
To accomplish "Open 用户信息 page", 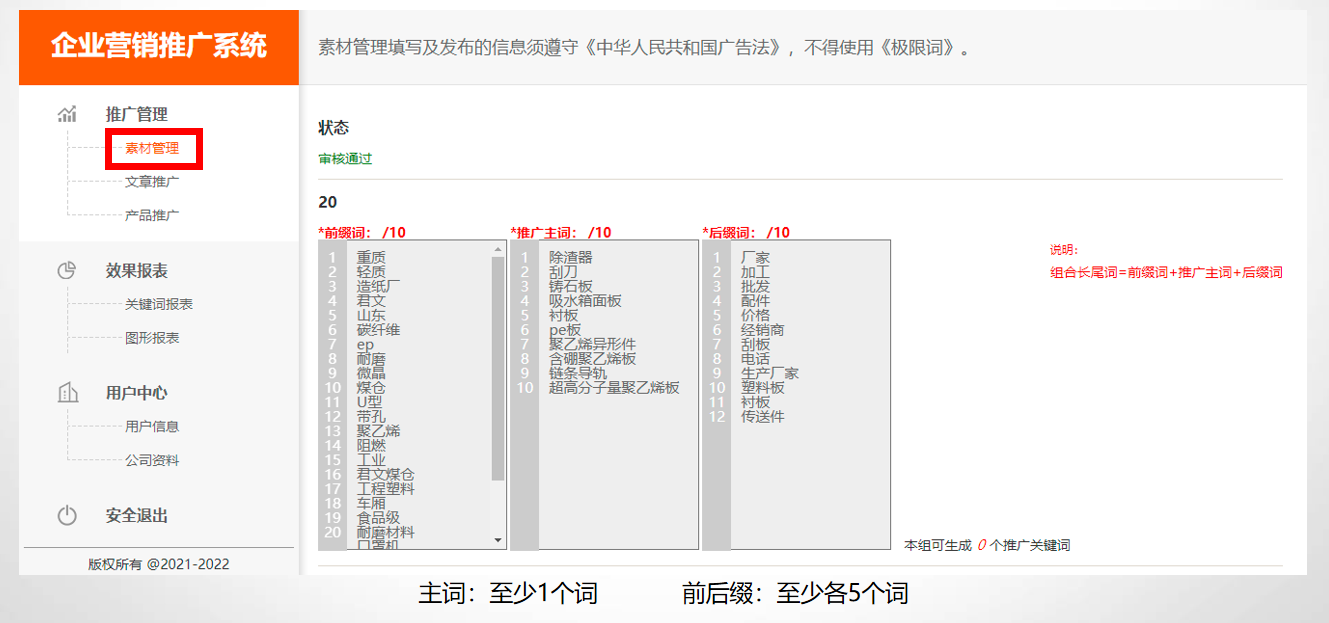I will point(152,426).
